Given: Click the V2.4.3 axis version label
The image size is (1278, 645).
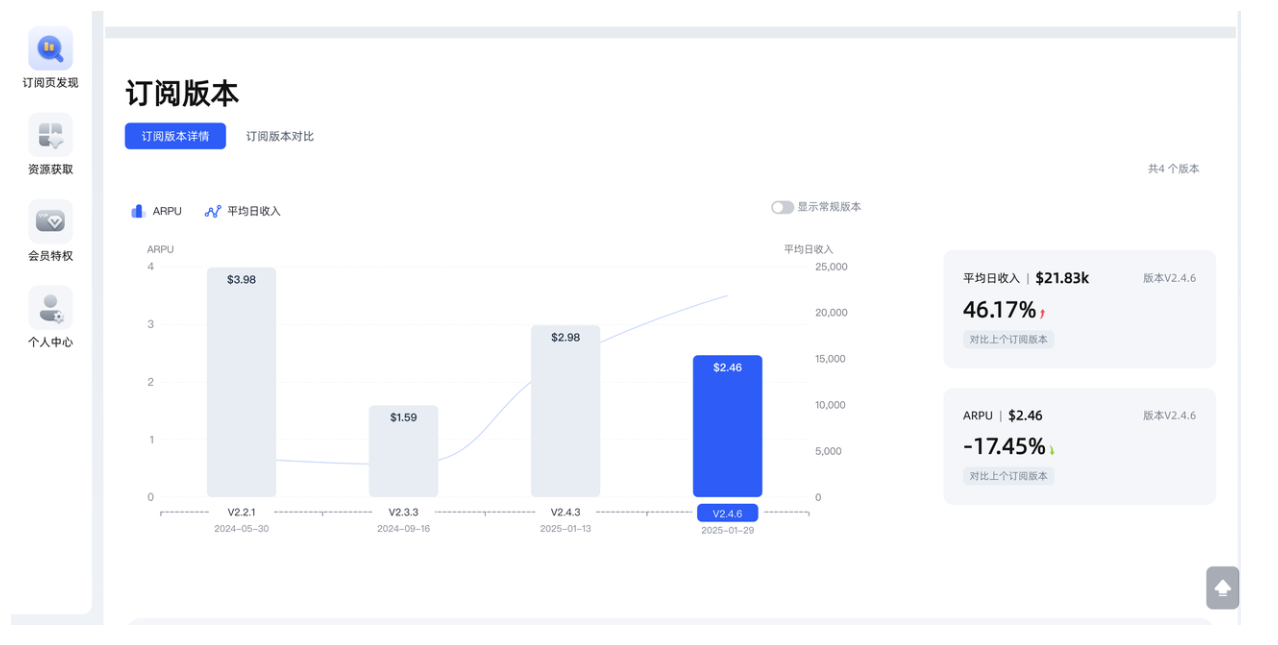Looking at the screenshot, I should pos(565,512).
